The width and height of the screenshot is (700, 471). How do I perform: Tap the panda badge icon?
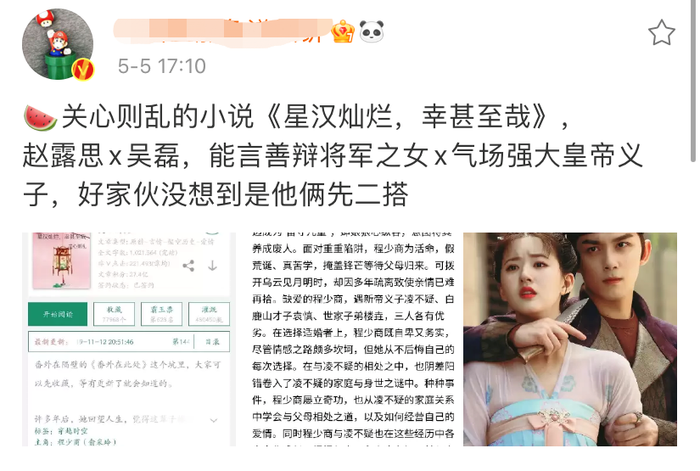point(371,32)
